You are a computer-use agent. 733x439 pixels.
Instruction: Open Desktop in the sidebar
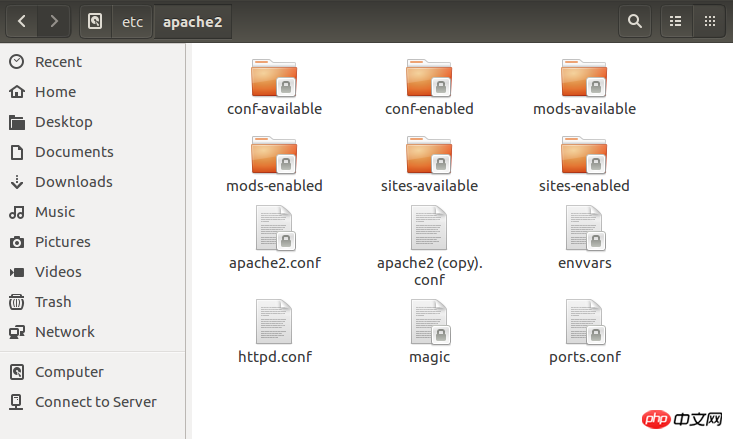pyautogui.click(x=93, y=122)
